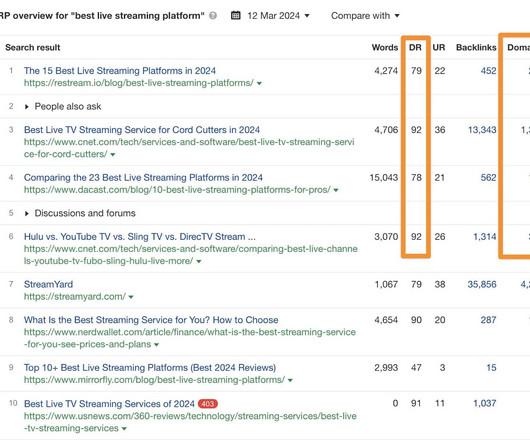Viewport: 530px width, 442px height.
Task: Open Best Live TV Streaming Services of 2024
Action: (109, 403)
